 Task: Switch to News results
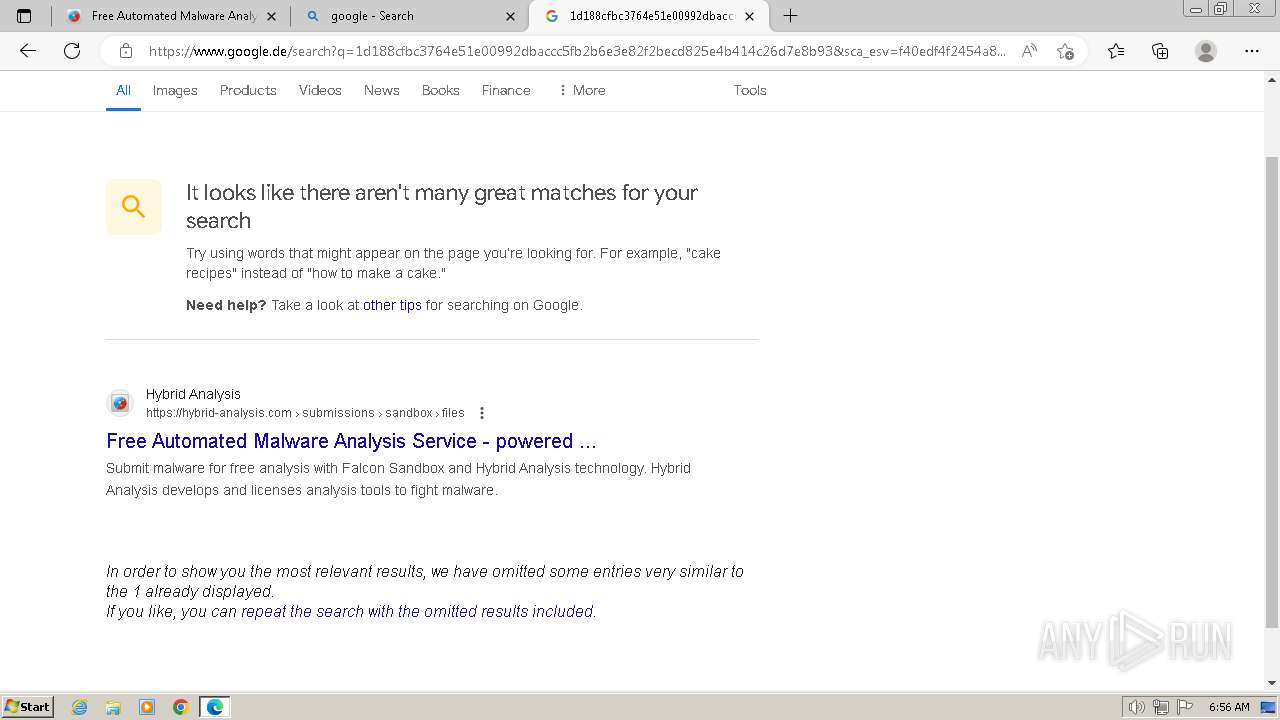point(382,90)
